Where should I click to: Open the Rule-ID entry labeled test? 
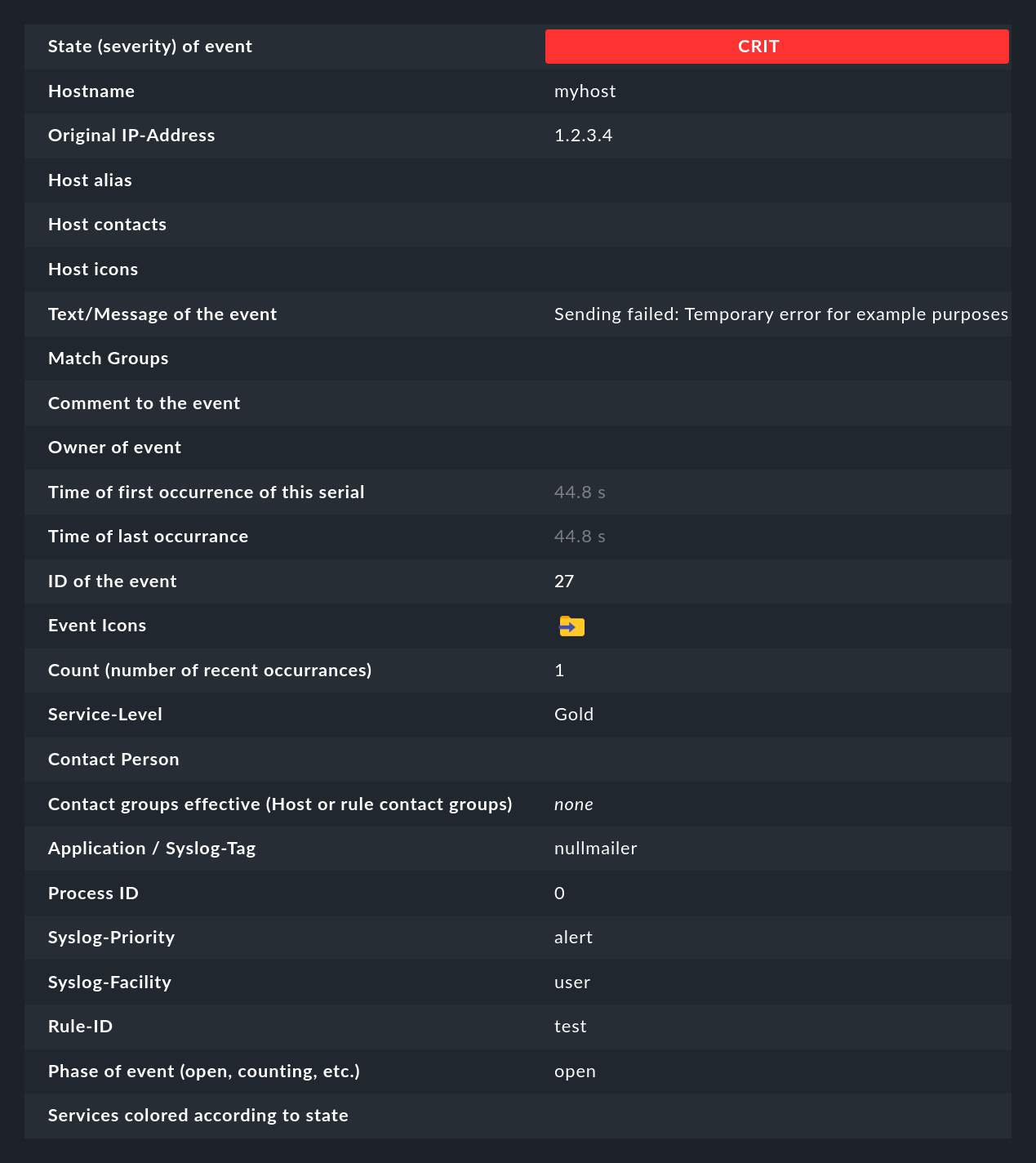point(571,1027)
